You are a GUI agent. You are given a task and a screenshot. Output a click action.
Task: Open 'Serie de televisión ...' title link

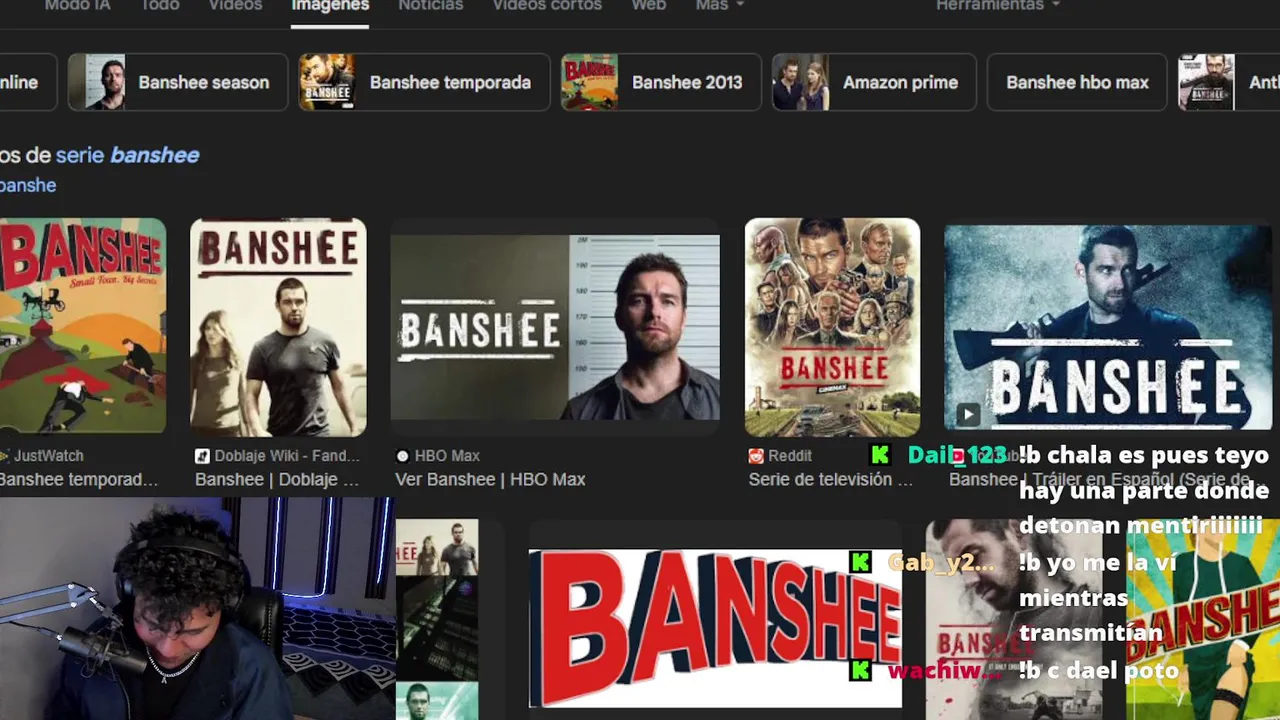(830, 479)
